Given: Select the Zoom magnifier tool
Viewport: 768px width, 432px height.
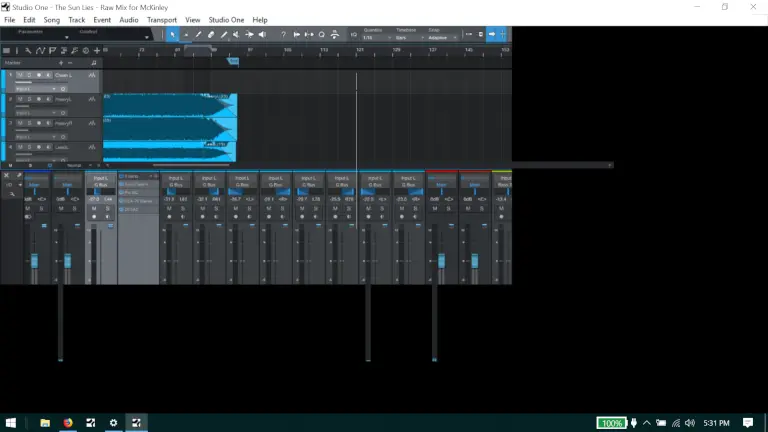Looking at the screenshot, I should [322, 35].
